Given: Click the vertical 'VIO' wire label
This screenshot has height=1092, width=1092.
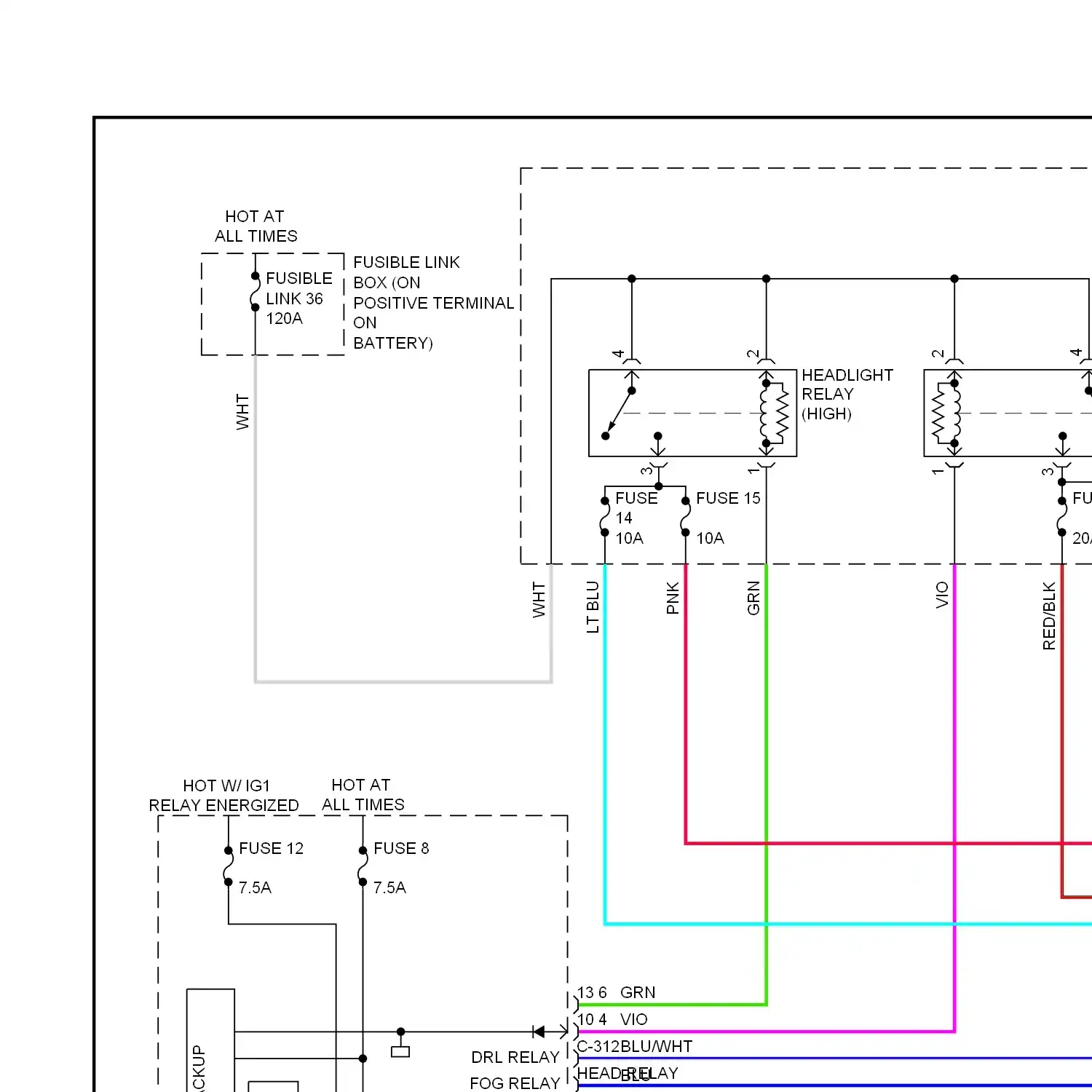Looking at the screenshot, I should [x=942, y=595].
